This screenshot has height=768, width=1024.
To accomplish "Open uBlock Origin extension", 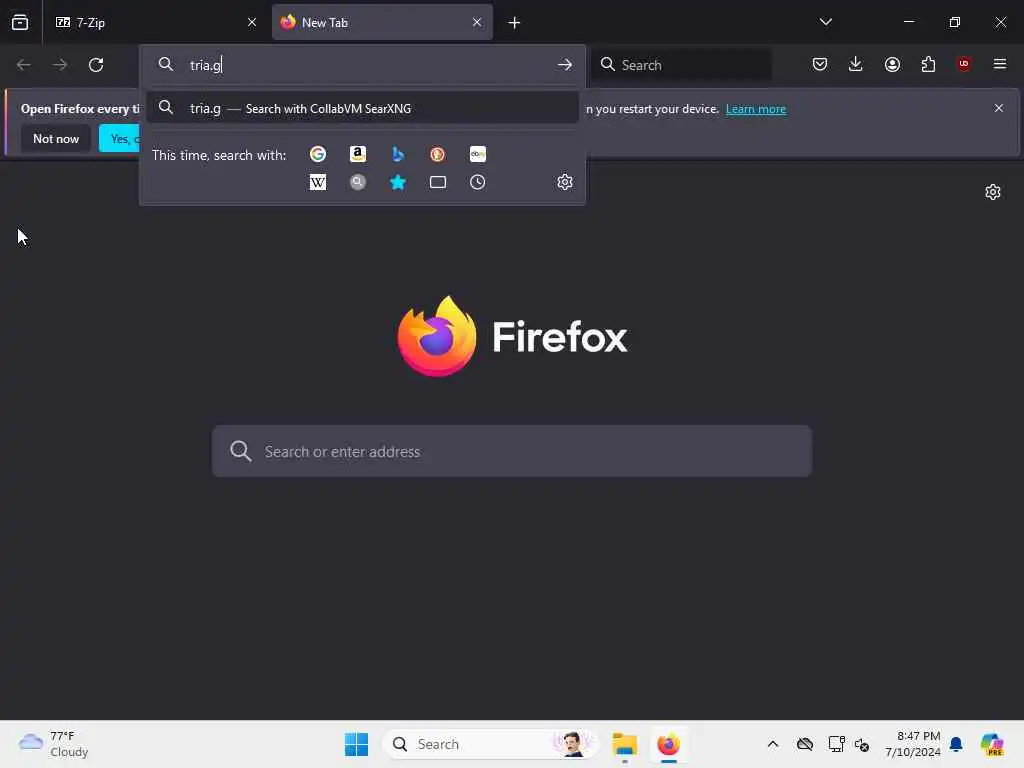I will tap(964, 64).
